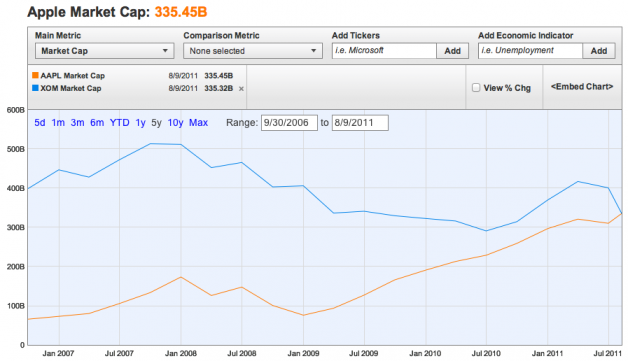Click the blue XOM Market Cap color swatch
Image resolution: width=628 pixels, height=361 pixels.
click(35, 88)
